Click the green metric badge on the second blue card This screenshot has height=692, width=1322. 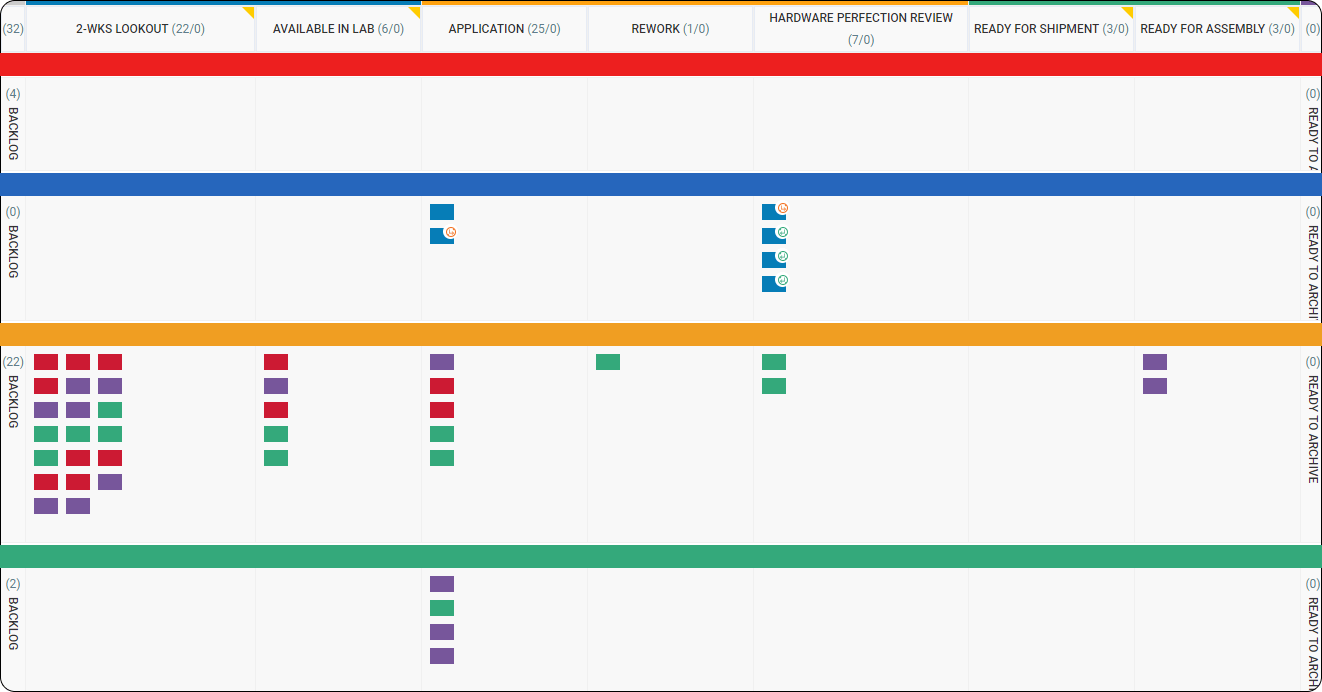[x=784, y=232]
